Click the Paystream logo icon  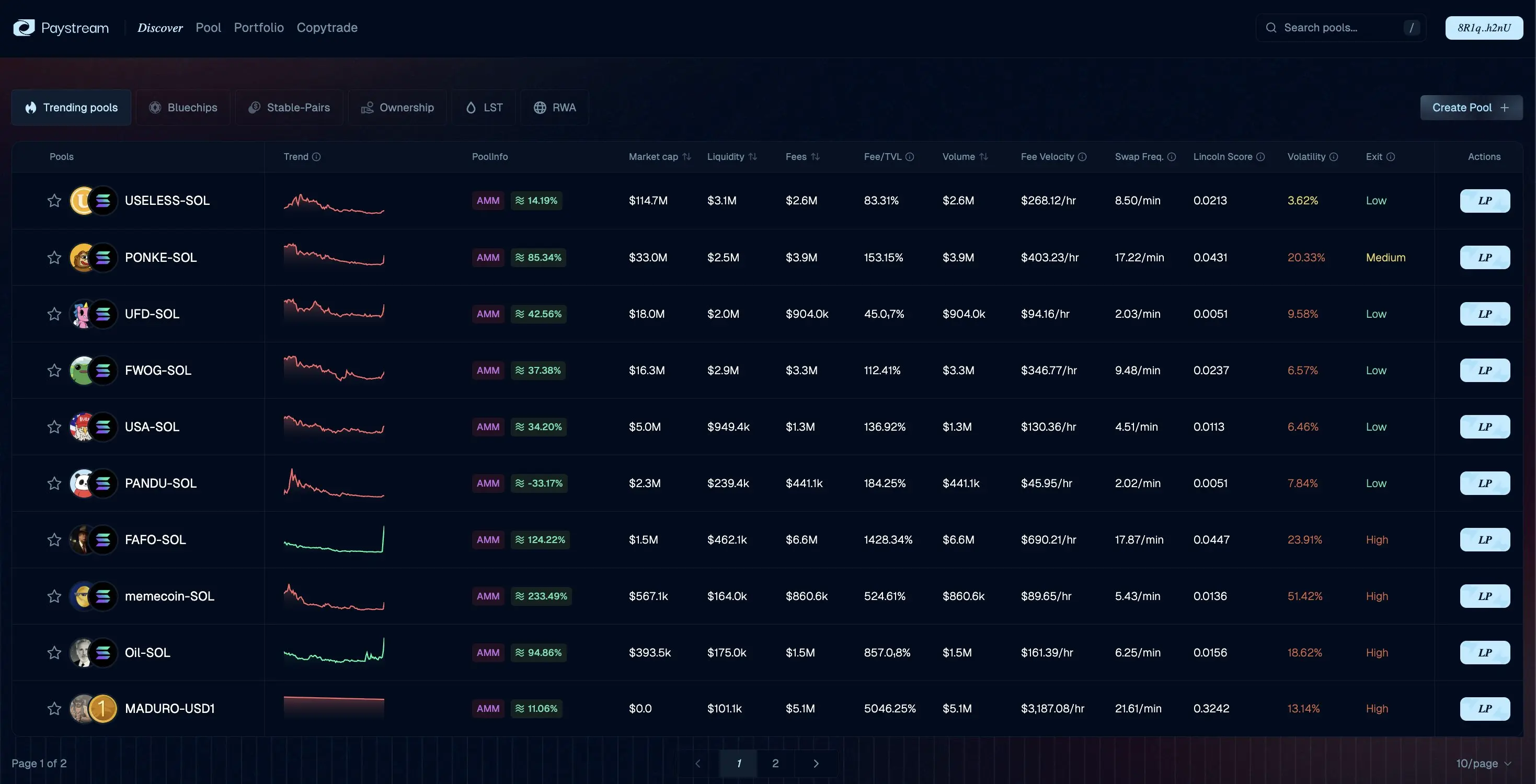24,27
